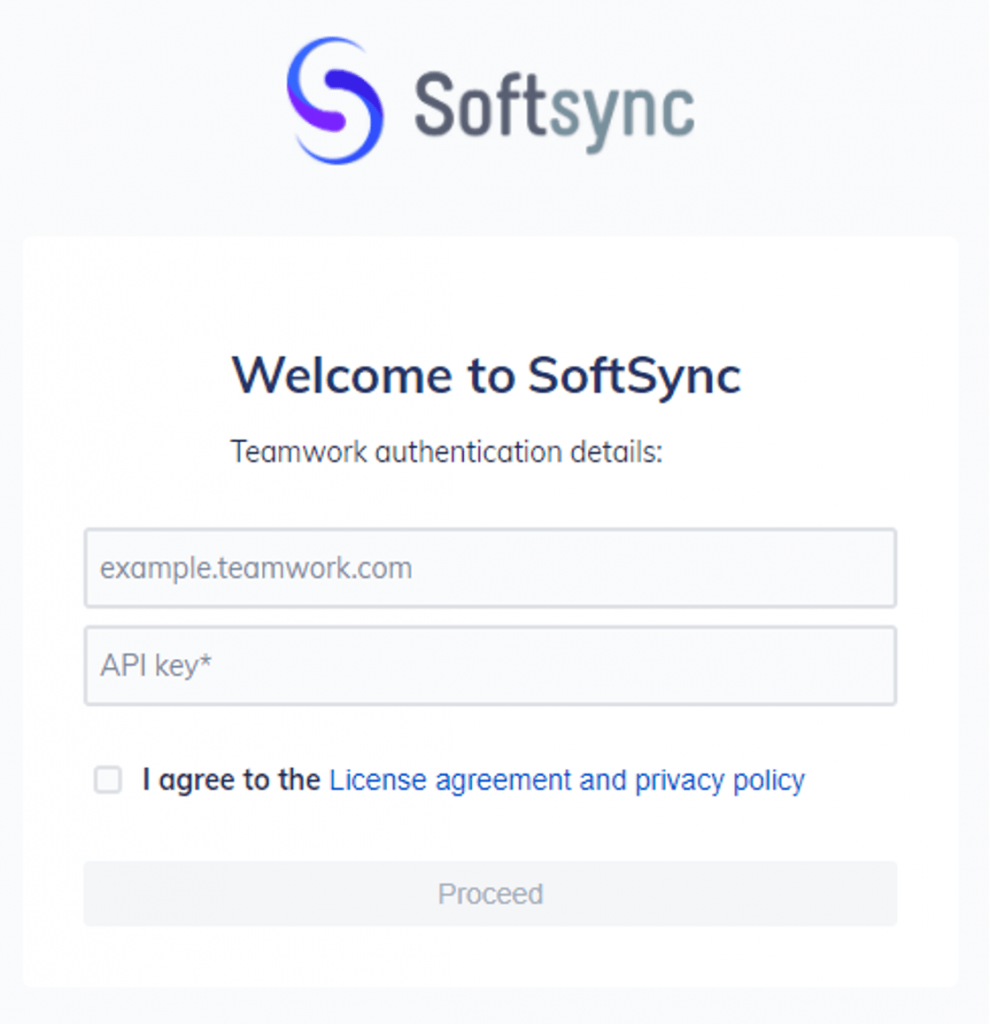
Task: Place cursor in the API key* textbox
Action: point(490,666)
